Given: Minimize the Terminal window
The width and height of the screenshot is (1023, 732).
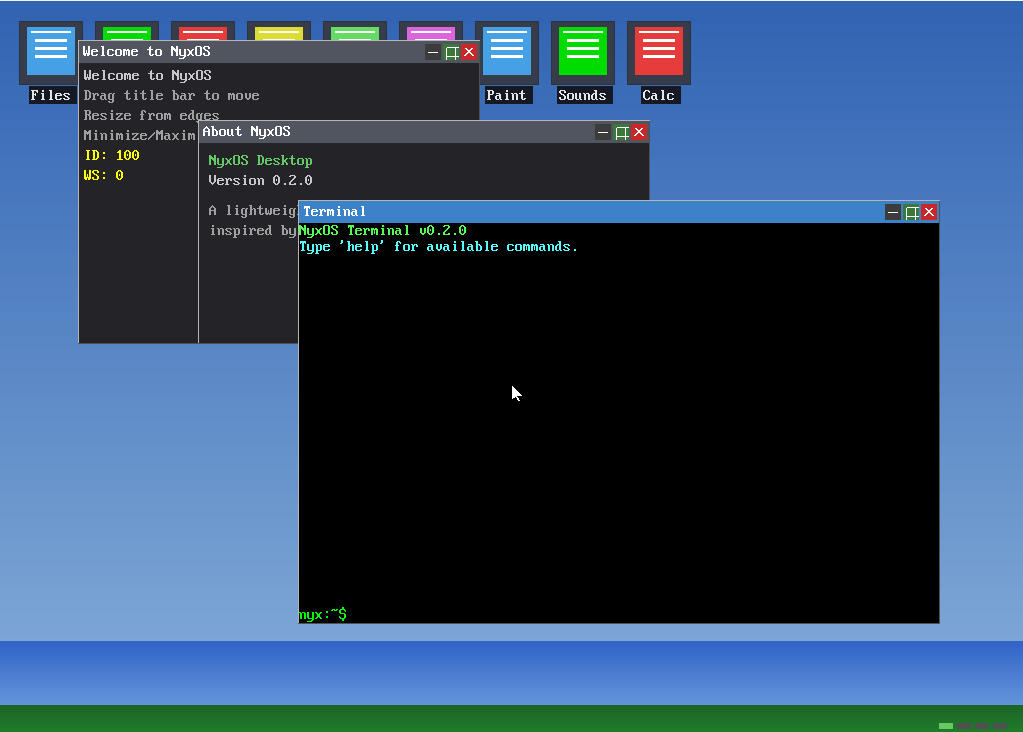Looking at the screenshot, I should click(893, 212).
